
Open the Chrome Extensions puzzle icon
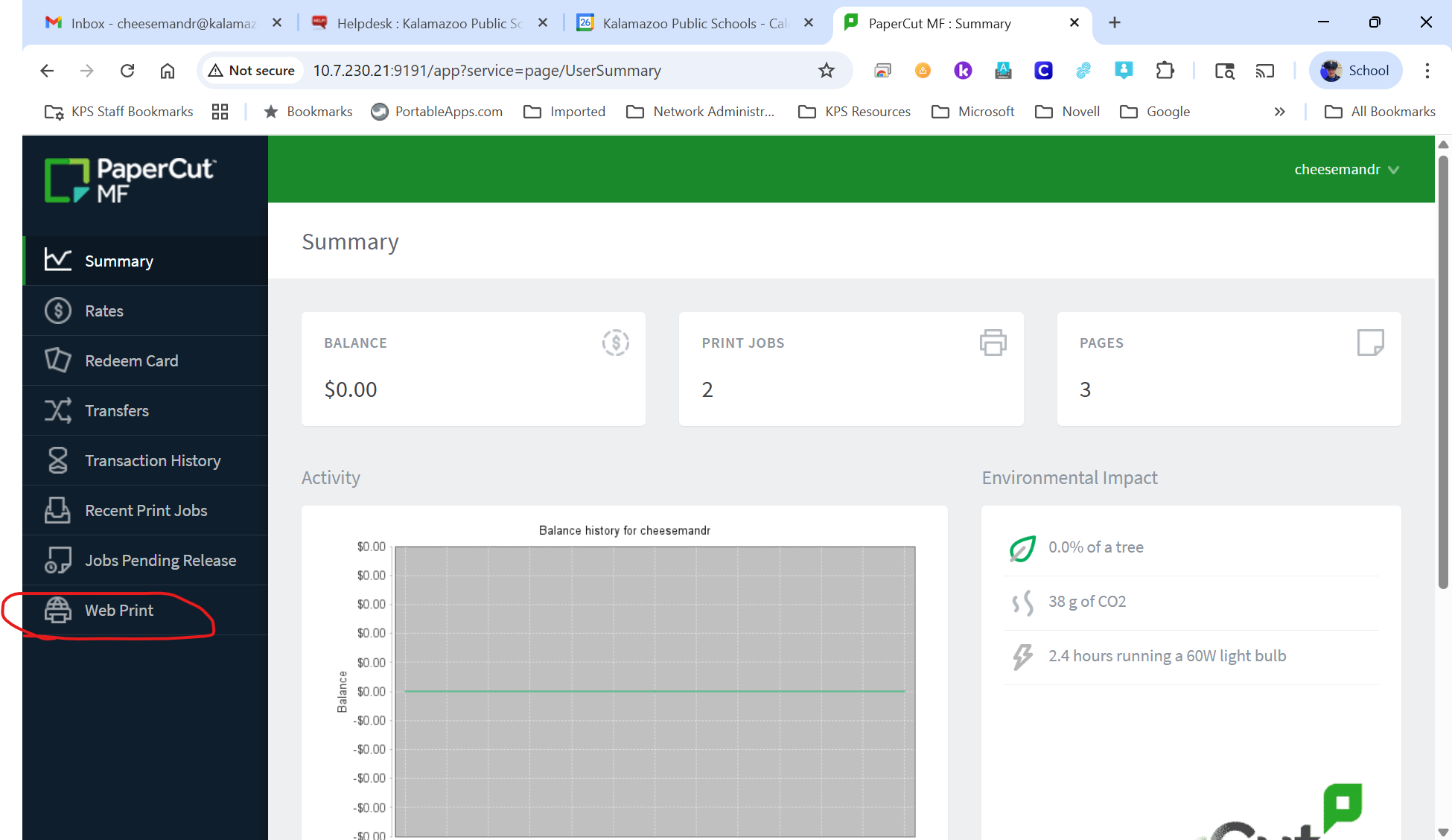pyautogui.click(x=1165, y=71)
